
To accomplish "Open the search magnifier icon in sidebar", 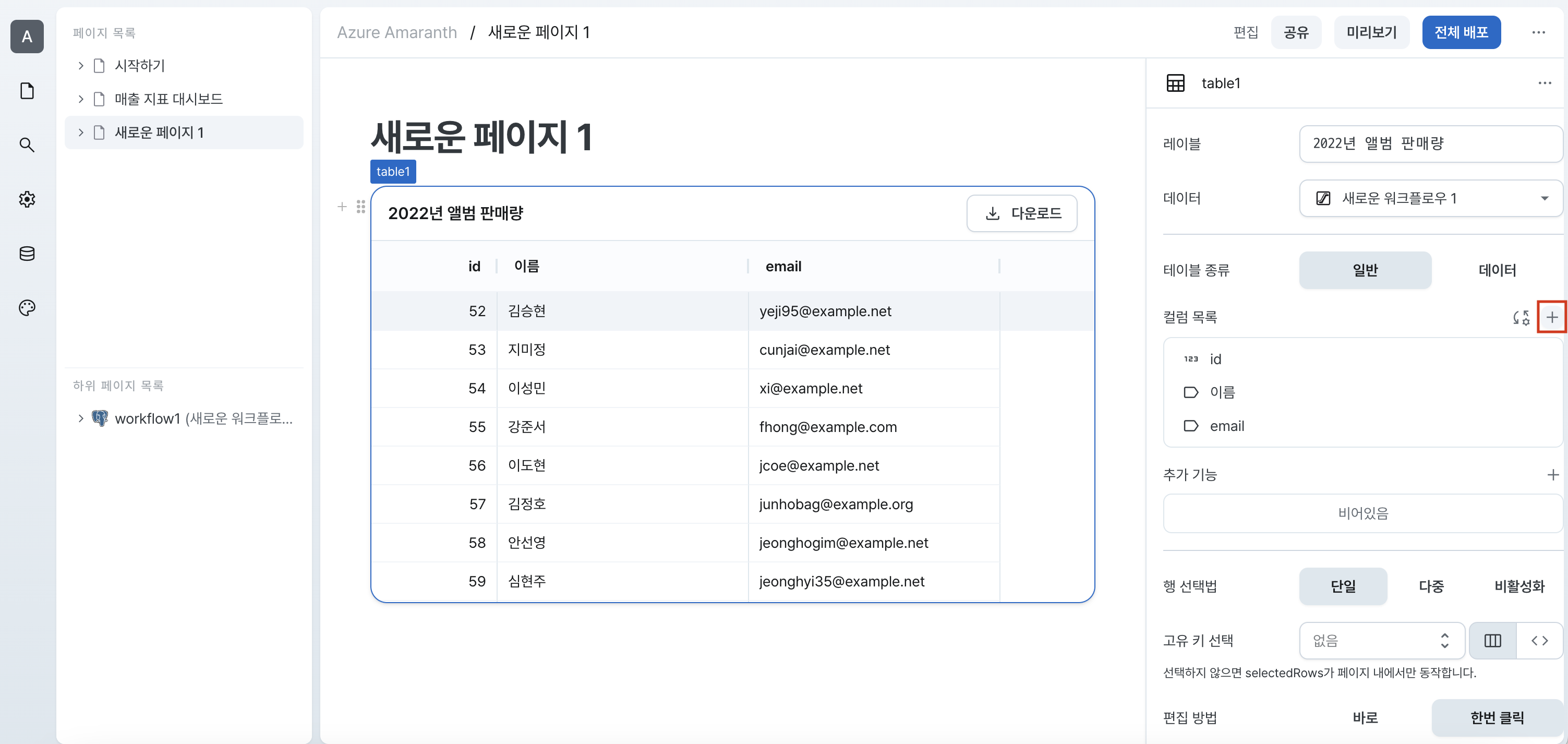I will pyautogui.click(x=27, y=145).
